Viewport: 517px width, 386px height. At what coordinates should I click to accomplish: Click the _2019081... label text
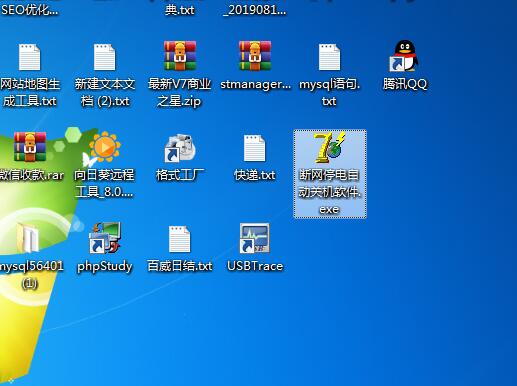(254, 10)
